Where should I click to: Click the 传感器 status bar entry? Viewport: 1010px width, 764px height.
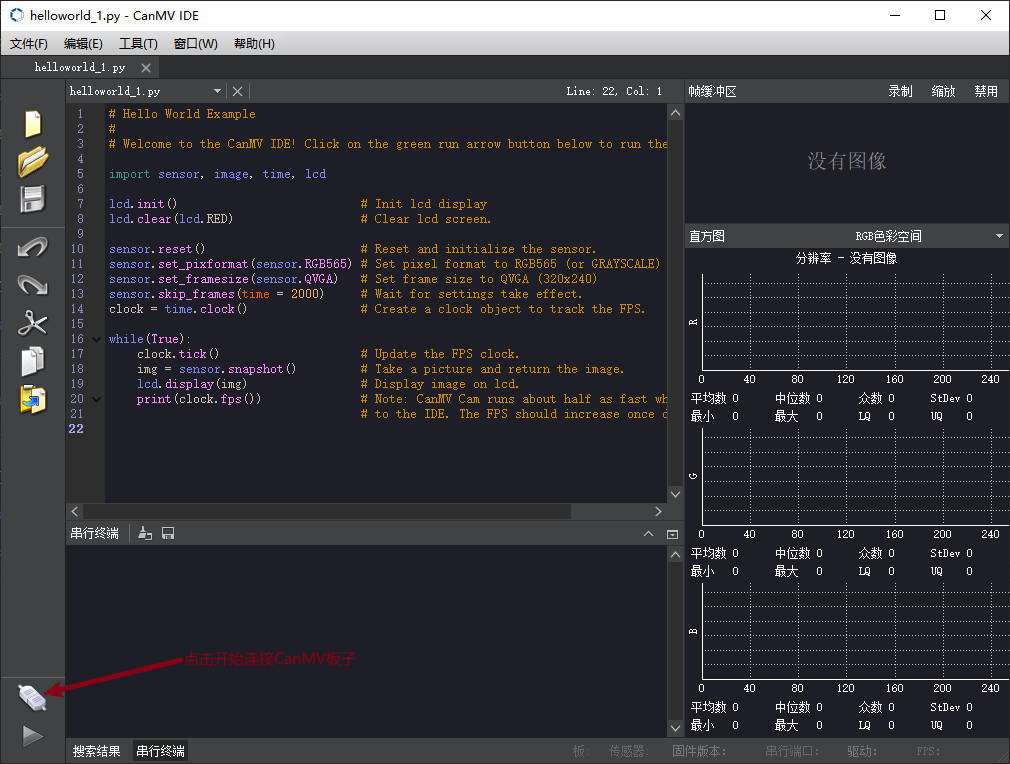point(628,751)
